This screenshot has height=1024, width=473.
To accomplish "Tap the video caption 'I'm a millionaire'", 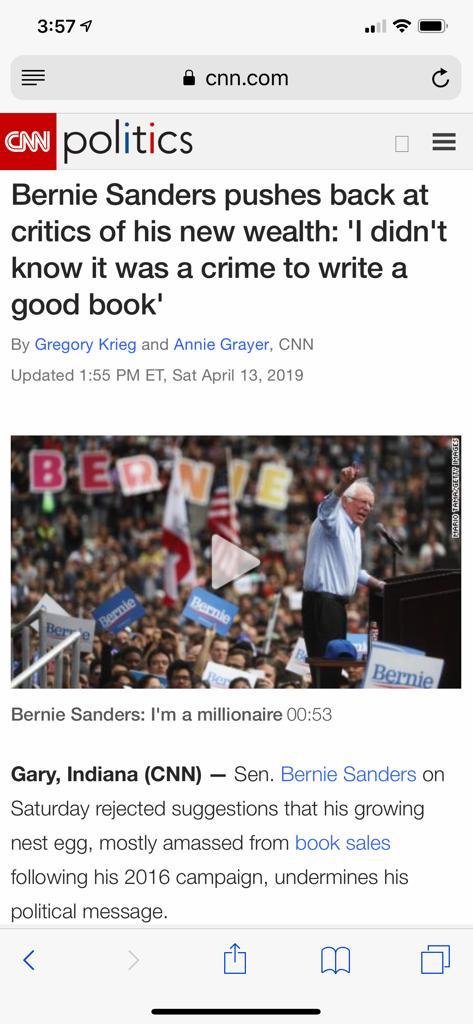I will pyautogui.click(x=147, y=714).
